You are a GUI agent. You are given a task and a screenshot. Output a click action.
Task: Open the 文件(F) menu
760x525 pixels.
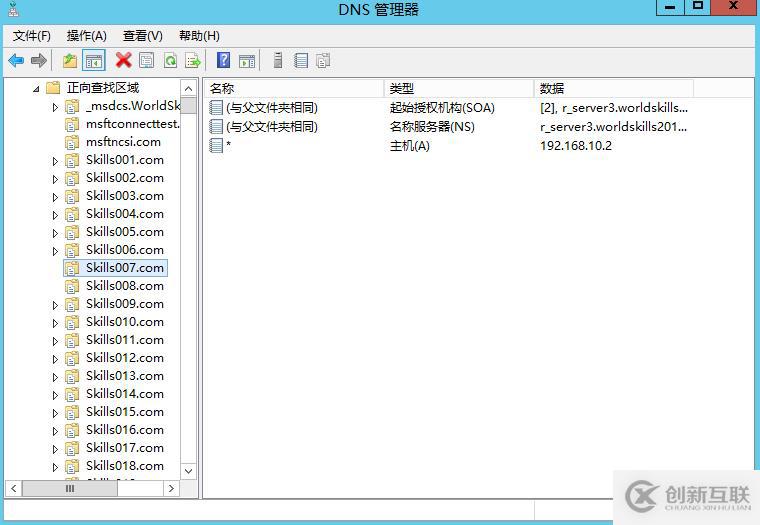point(32,36)
